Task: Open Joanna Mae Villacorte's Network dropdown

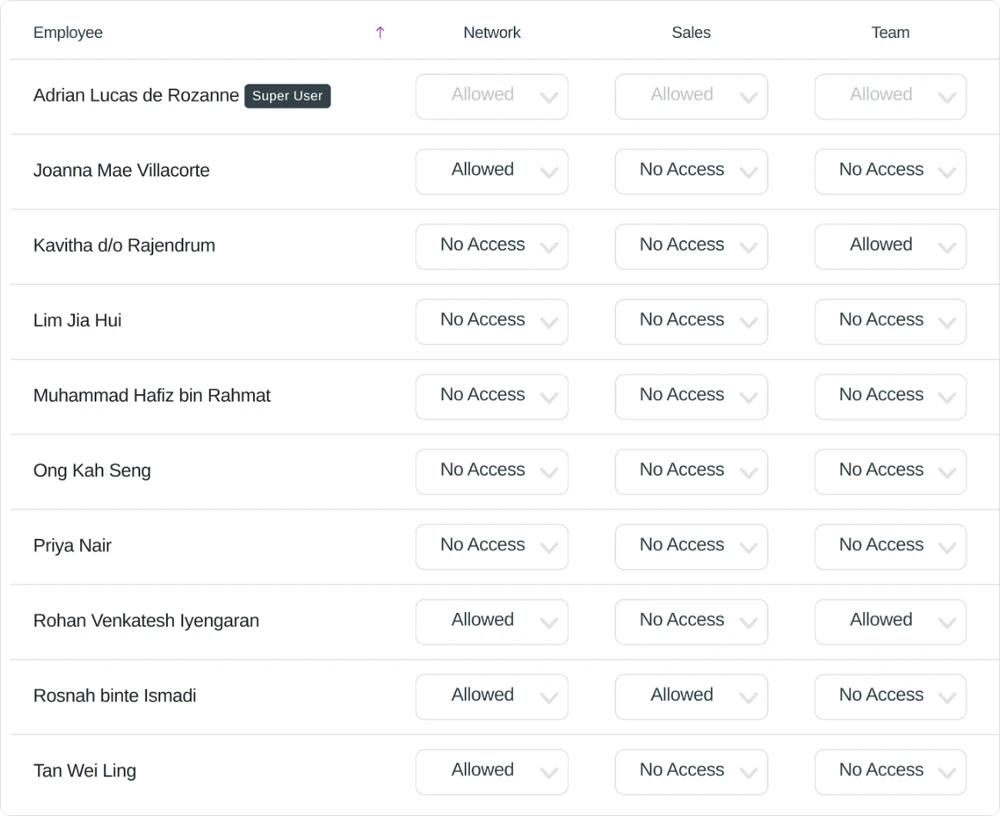Action: (x=492, y=172)
